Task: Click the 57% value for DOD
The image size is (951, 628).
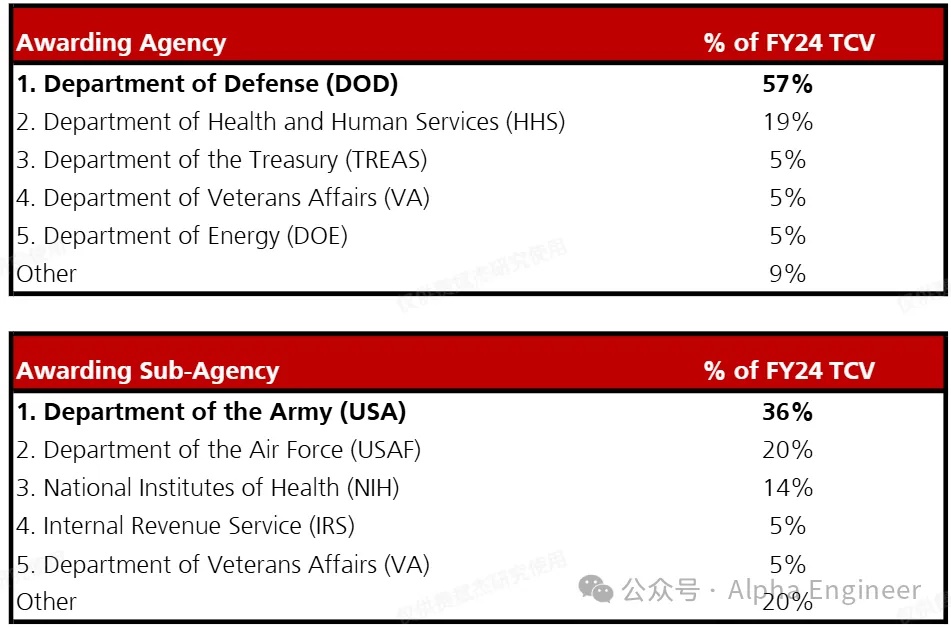Action: tap(787, 84)
